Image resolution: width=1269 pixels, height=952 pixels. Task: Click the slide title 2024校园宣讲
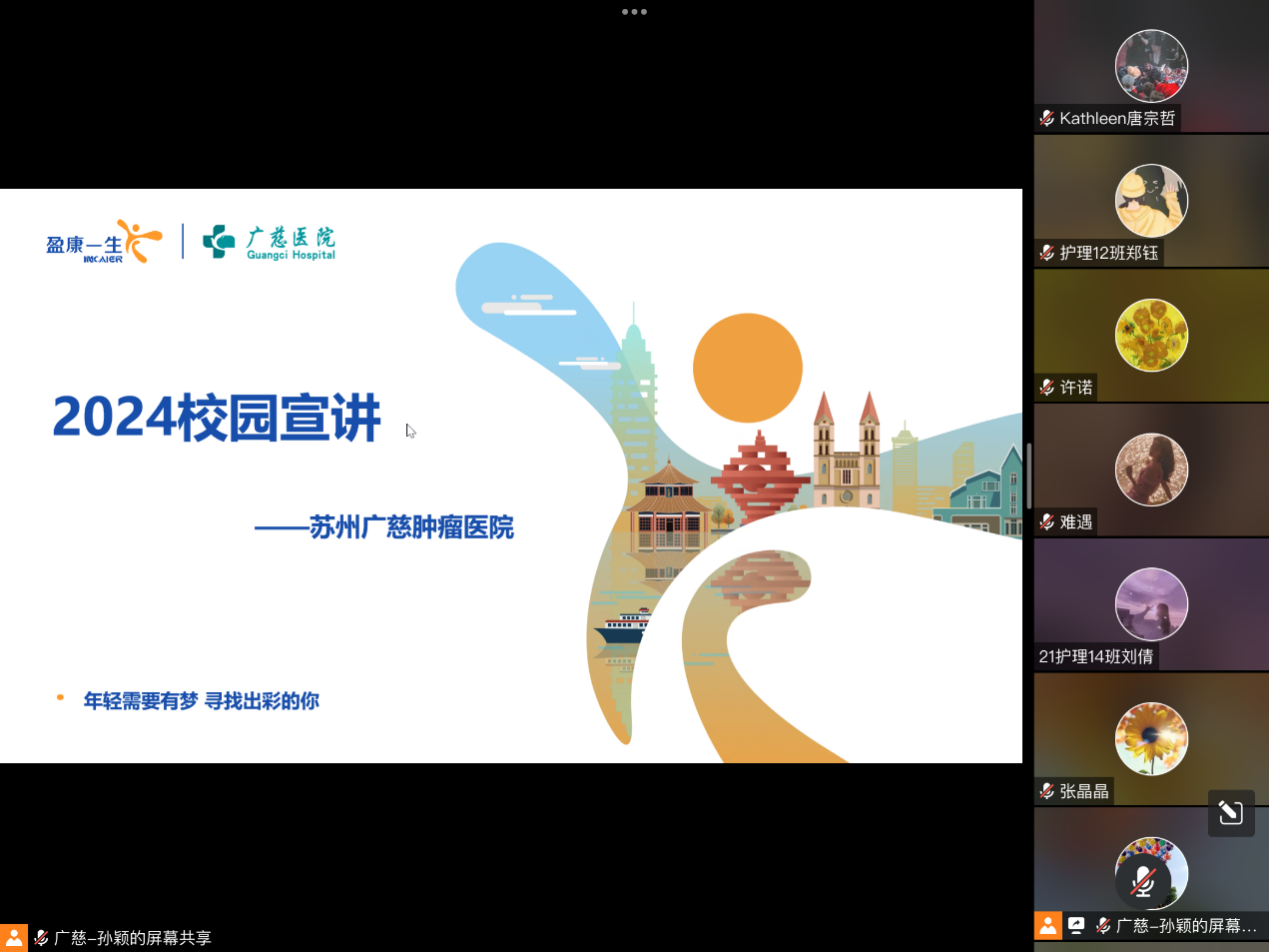click(217, 418)
